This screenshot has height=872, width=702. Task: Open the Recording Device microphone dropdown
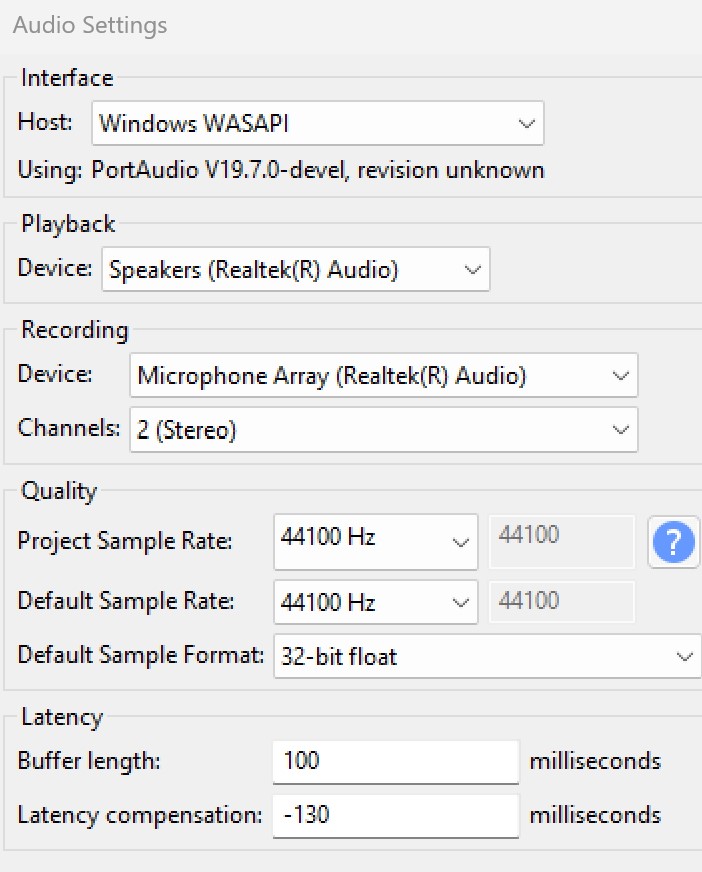(383, 376)
